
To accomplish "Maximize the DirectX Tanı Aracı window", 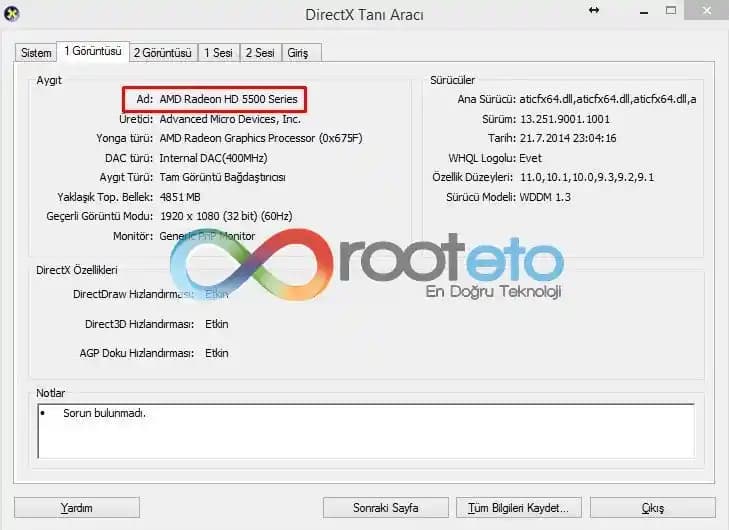I will [x=671, y=10].
